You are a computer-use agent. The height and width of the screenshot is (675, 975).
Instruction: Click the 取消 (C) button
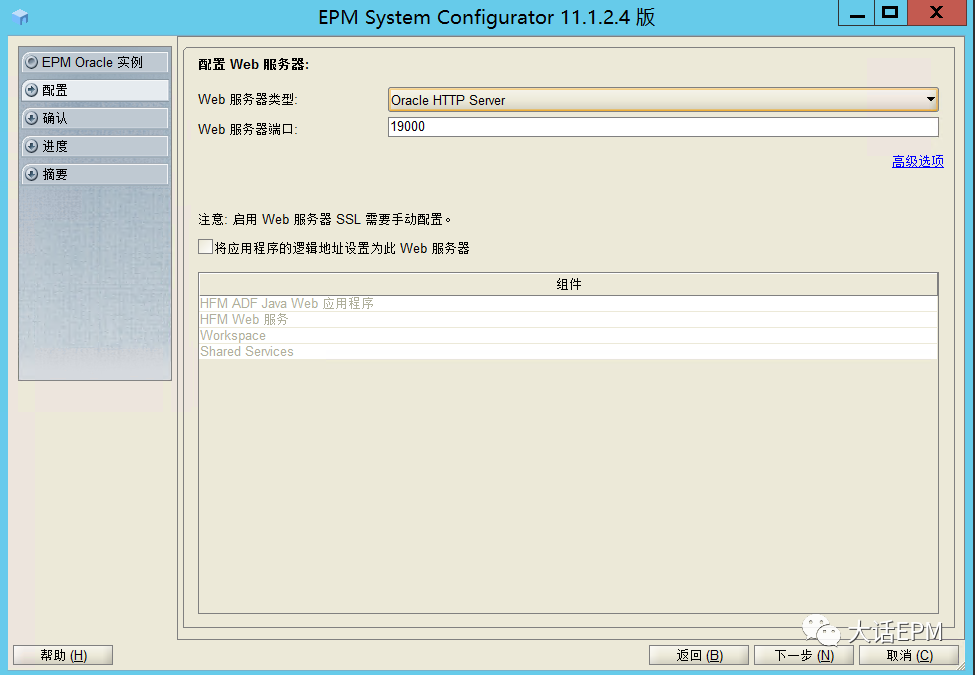point(909,655)
